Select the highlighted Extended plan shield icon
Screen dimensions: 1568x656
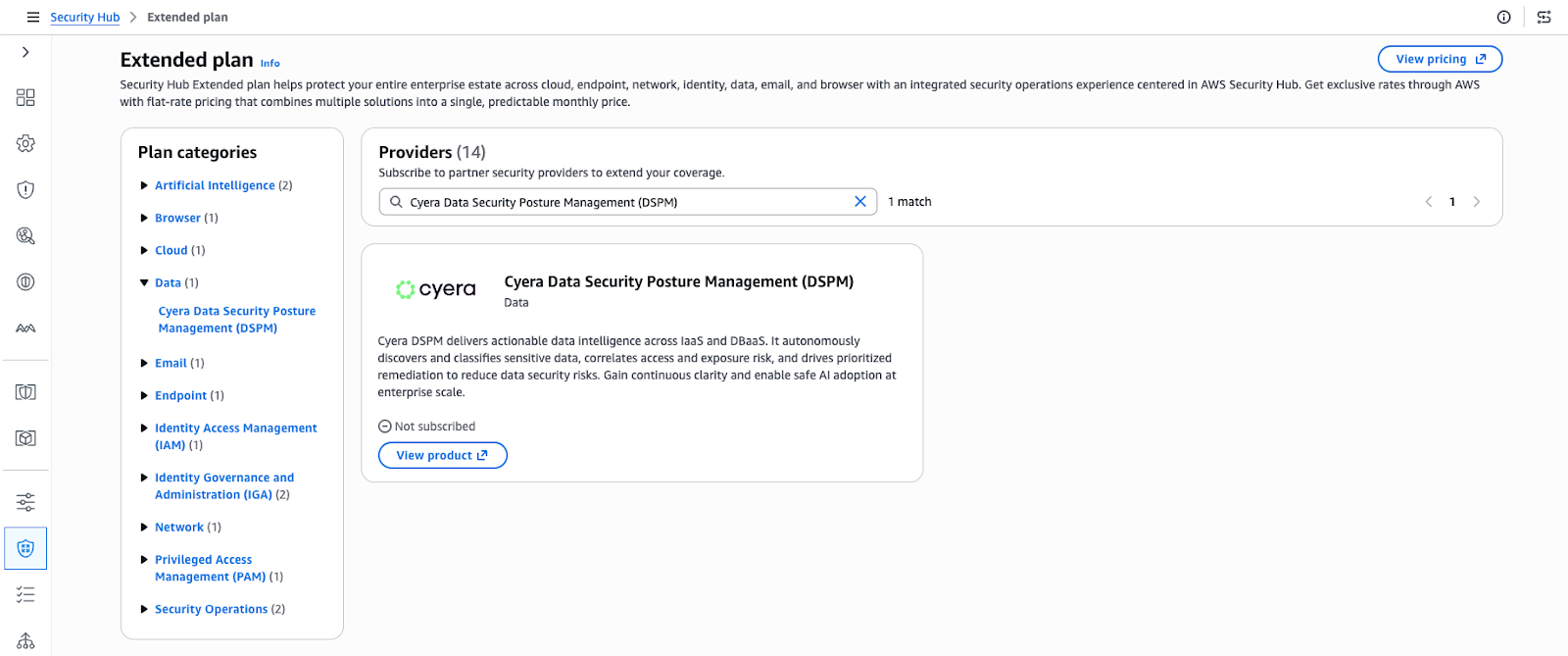[x=25, y=548]
